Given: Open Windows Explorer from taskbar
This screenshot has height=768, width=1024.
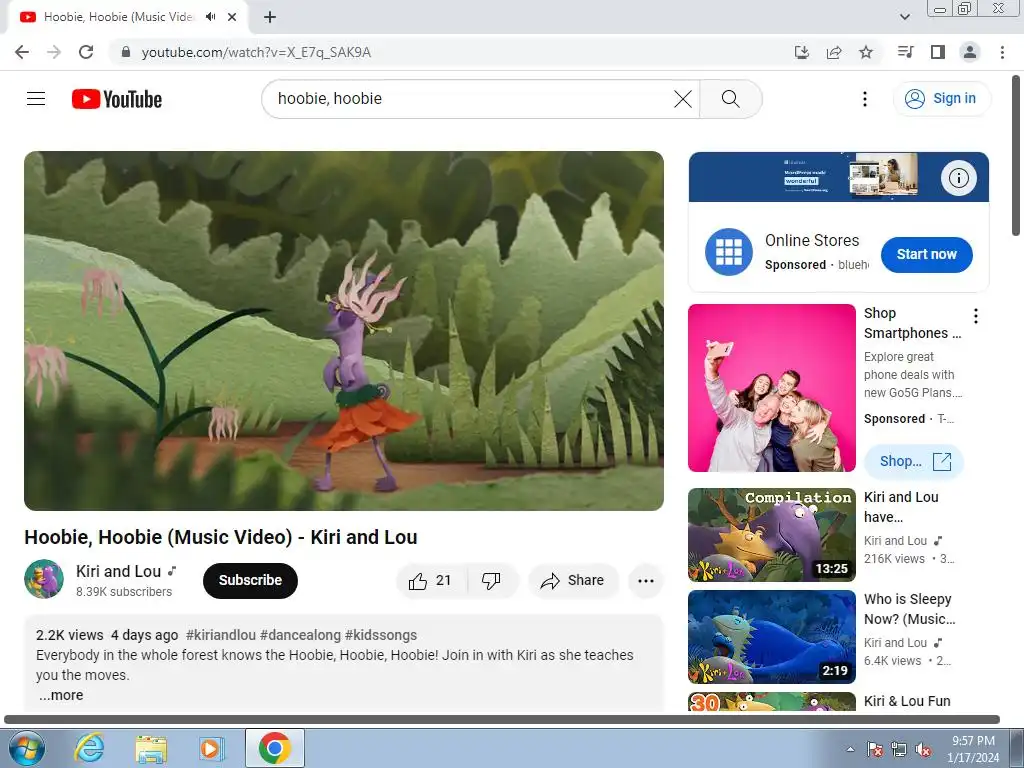Looking at the screenshot, I should click(151, 748).
